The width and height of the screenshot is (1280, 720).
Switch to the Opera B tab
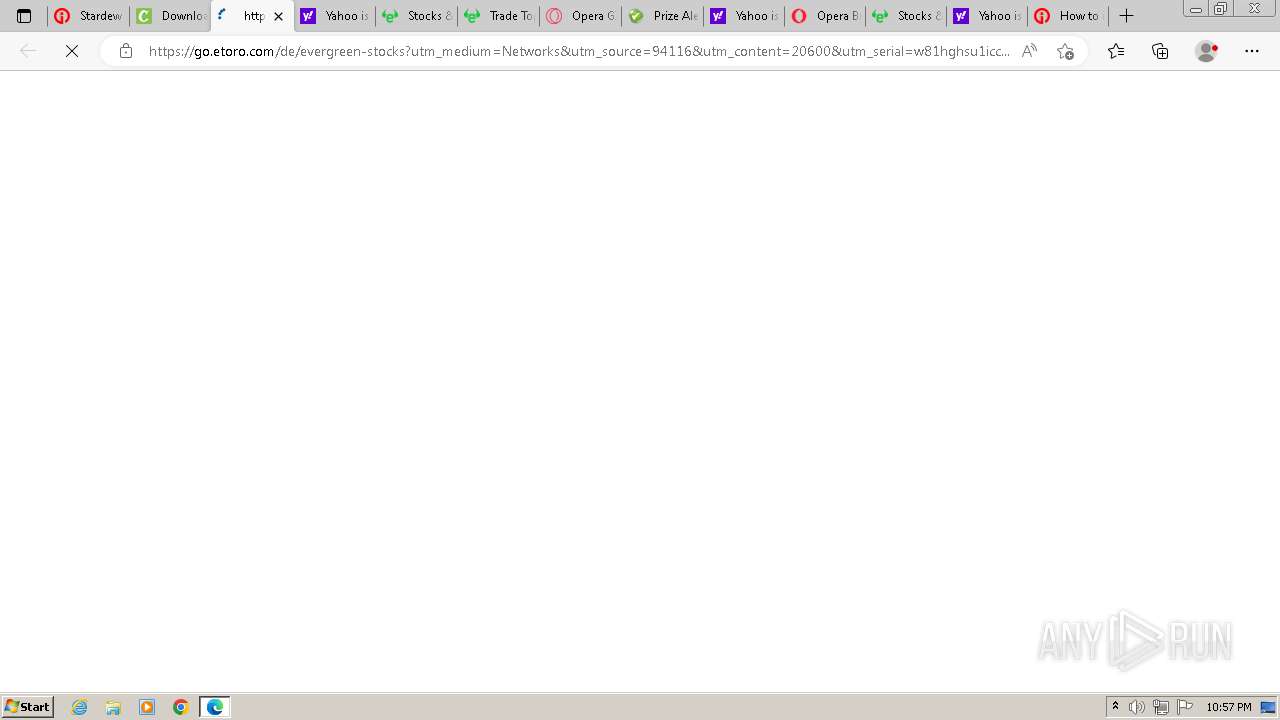pyautogui.click(x=826, y=16)
